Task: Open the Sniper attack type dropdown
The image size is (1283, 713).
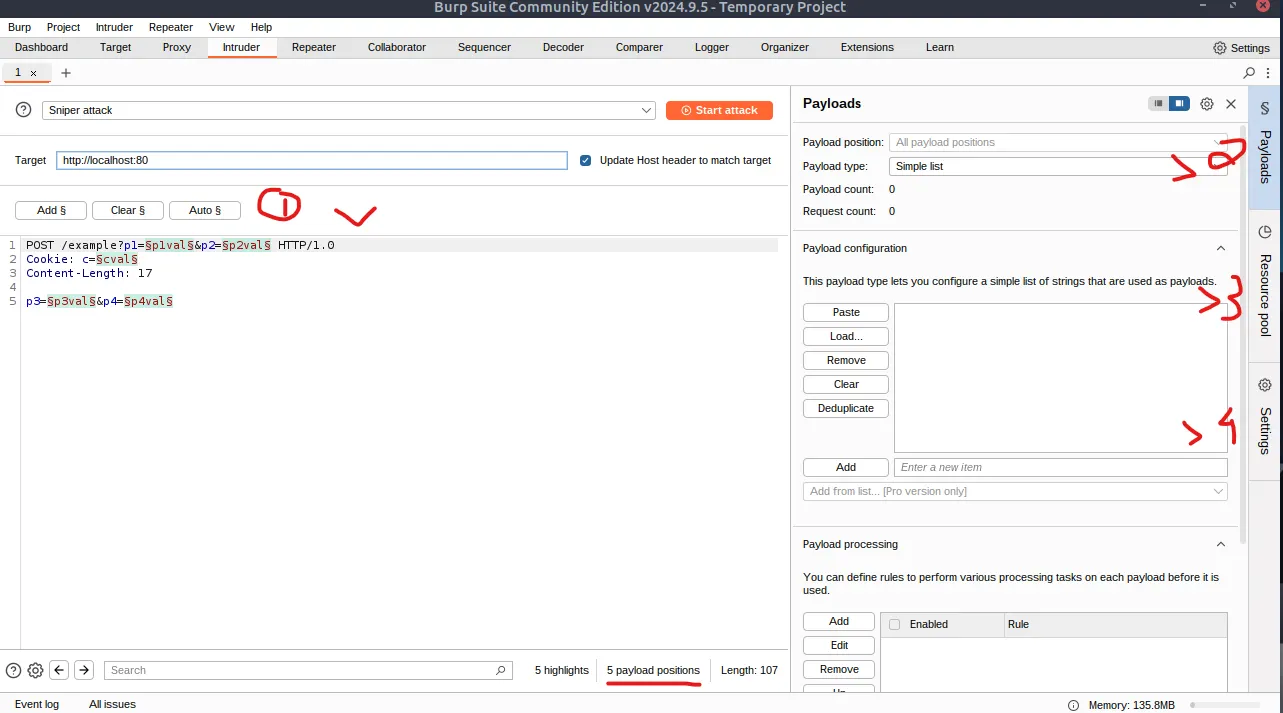Action: (x=646, y=110)
